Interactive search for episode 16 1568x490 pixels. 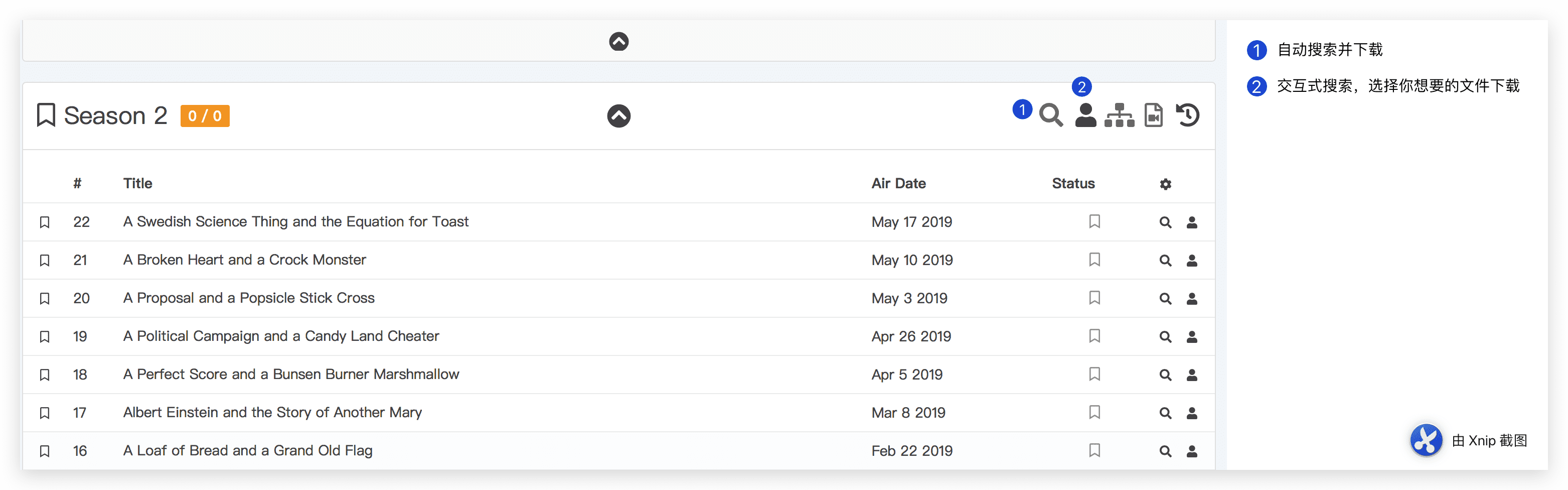coord(1192,452)
